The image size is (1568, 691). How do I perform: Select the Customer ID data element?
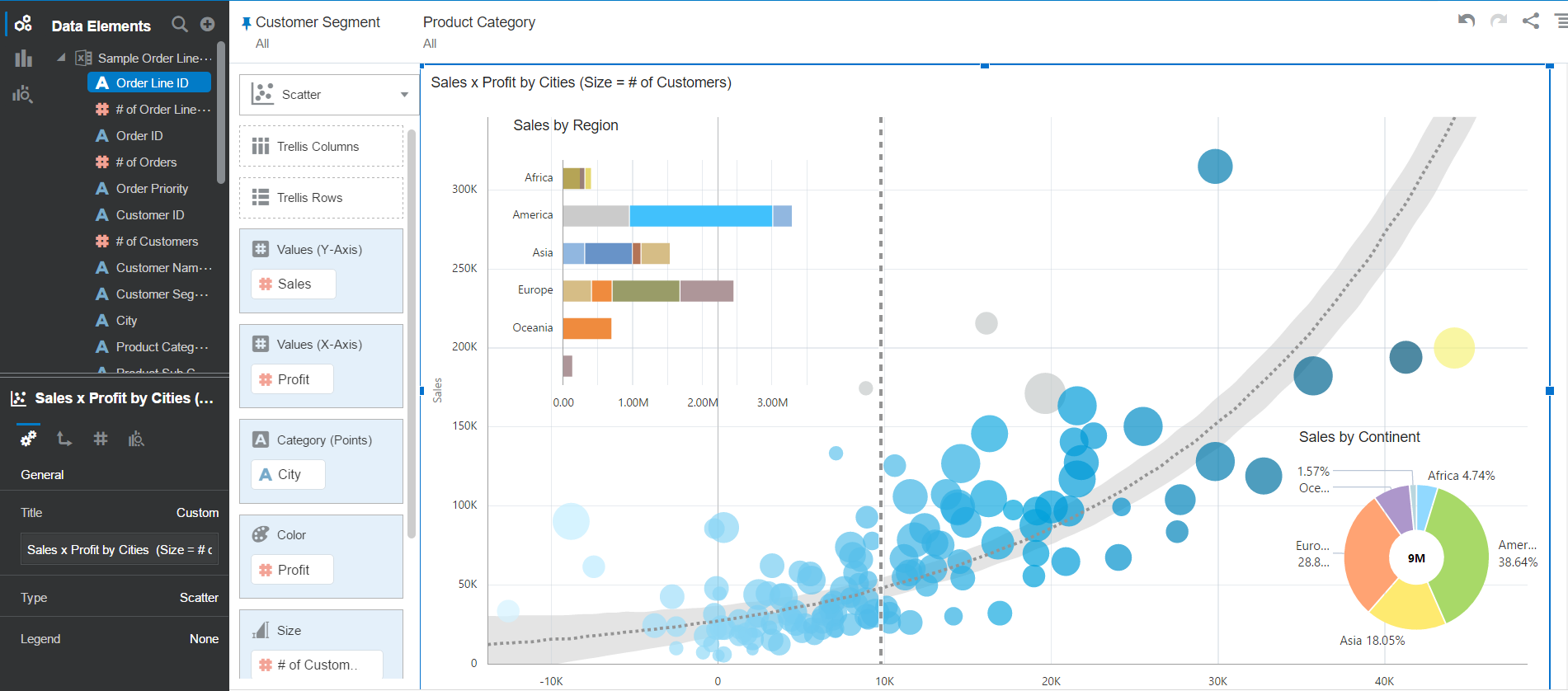149,215
